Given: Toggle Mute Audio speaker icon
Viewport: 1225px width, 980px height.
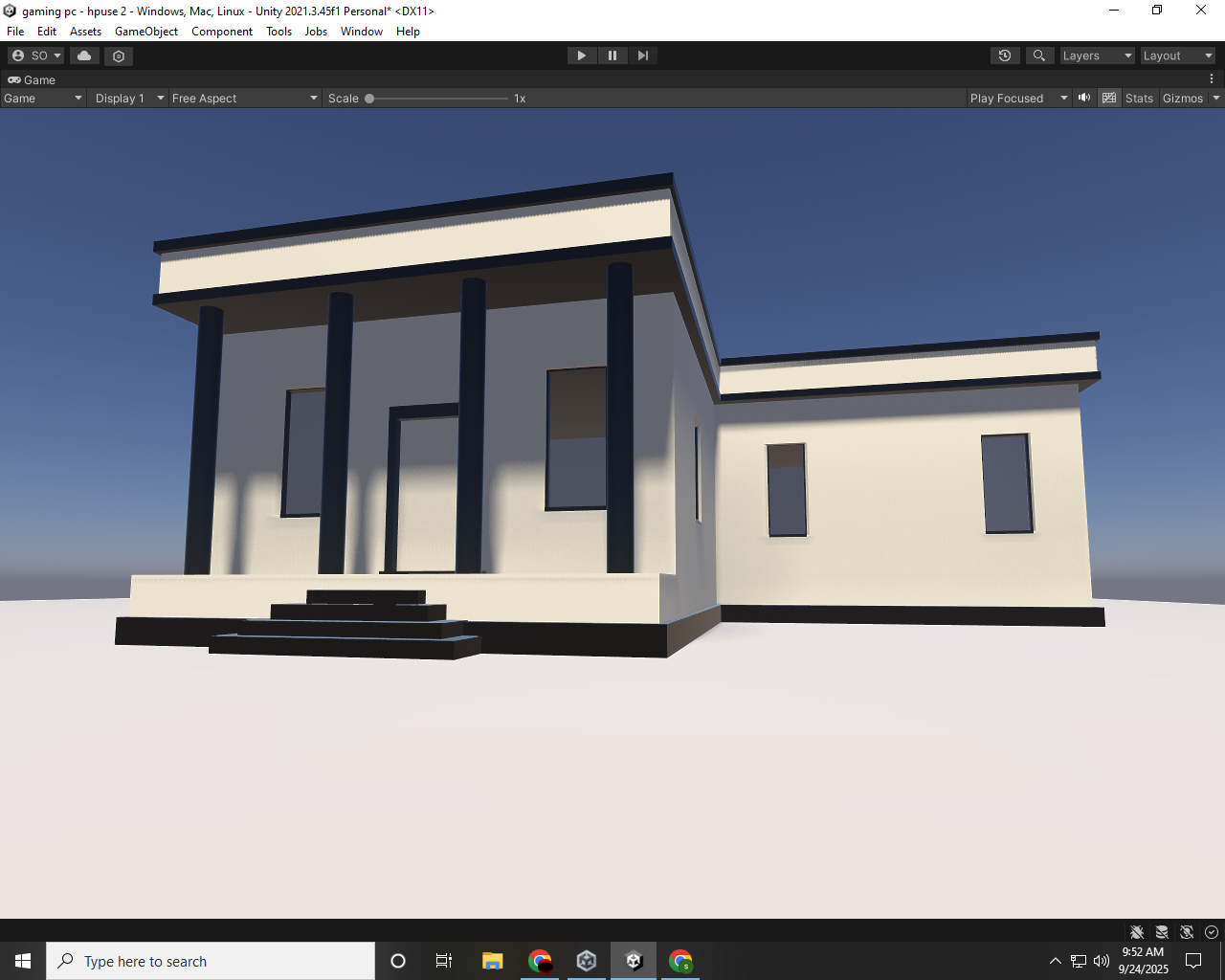Looking at the screenshot, I should 1084,98.
